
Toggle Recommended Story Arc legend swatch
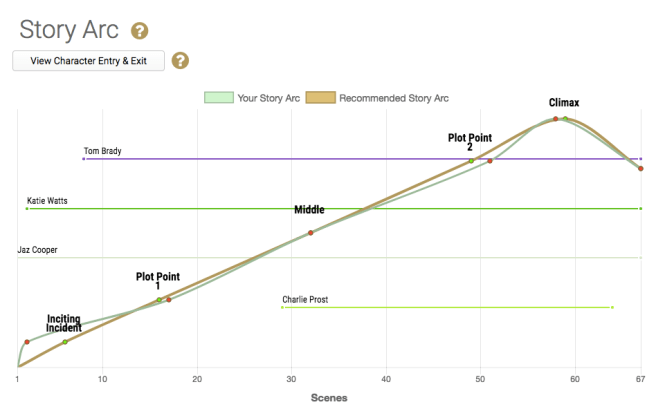tap(320, 98)
